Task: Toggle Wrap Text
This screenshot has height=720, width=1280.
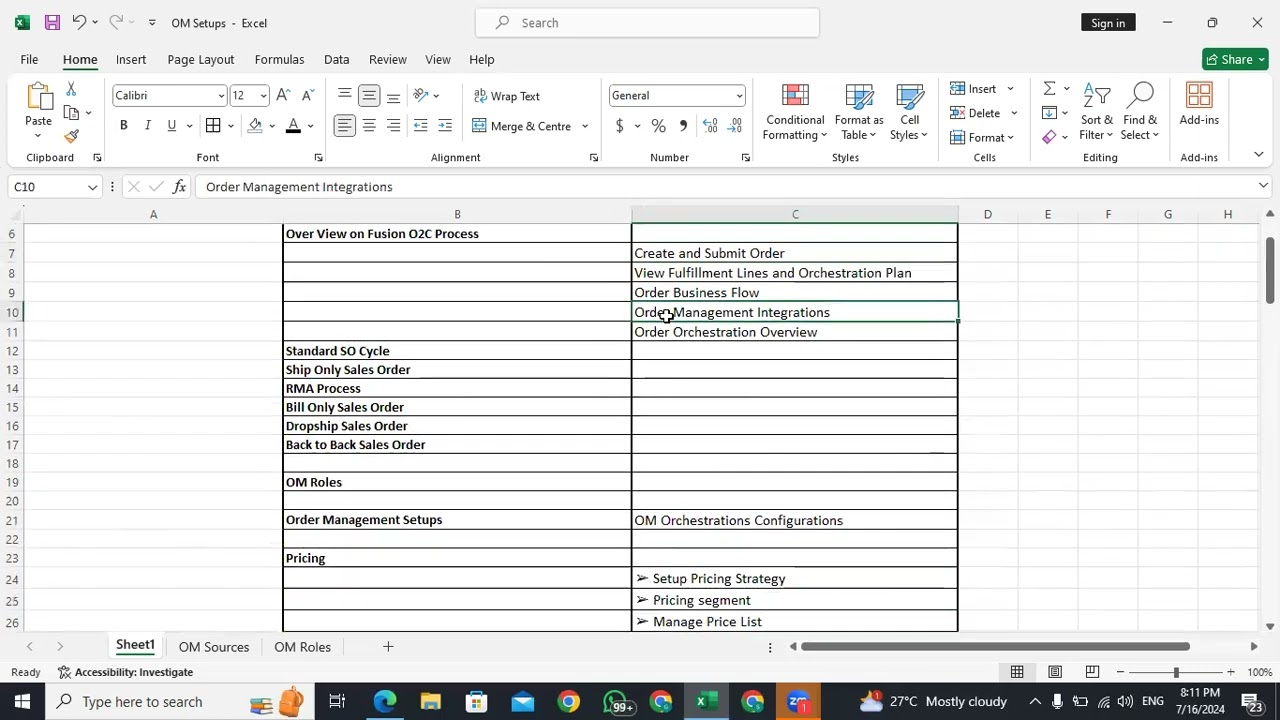Action: click(507, 96)
